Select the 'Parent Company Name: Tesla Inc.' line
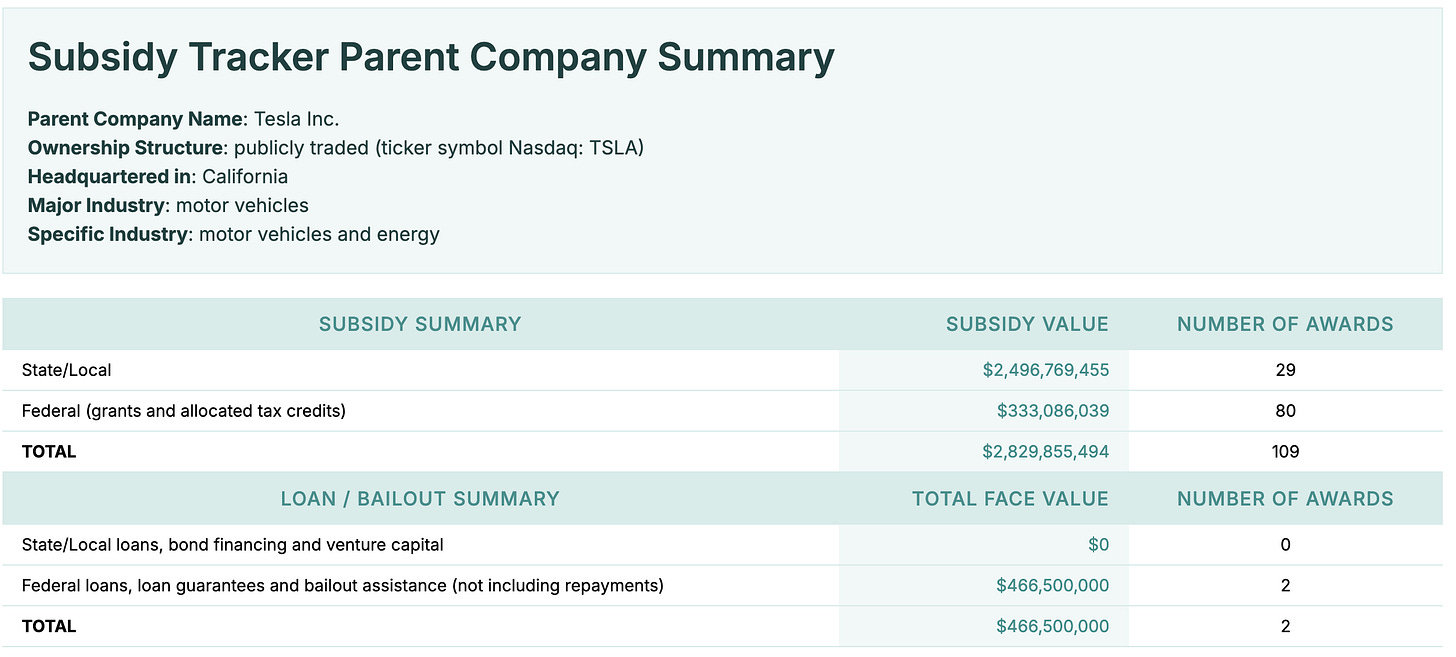This screenshot has height=657, width=1456. coord(184,119)
